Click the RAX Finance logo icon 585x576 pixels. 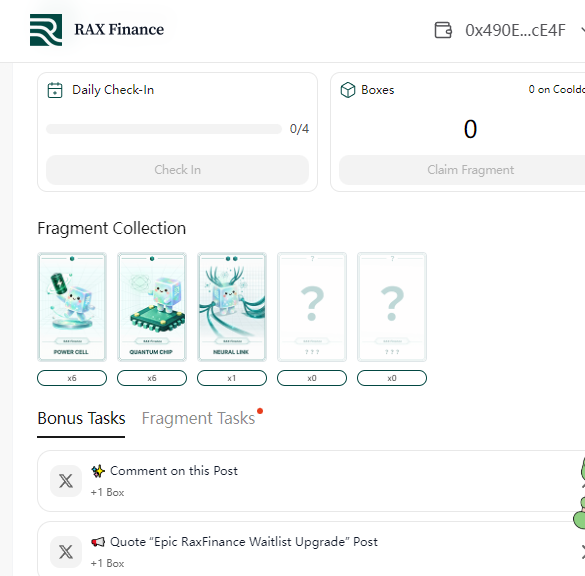click(x=46, y=30)
